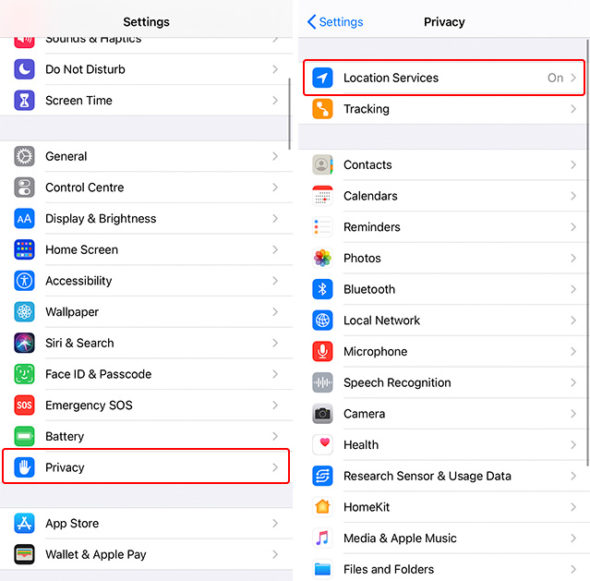This screenshot has width=590, height=581.
Task: Open Wallet & Apple Pay
Action: 146,554
